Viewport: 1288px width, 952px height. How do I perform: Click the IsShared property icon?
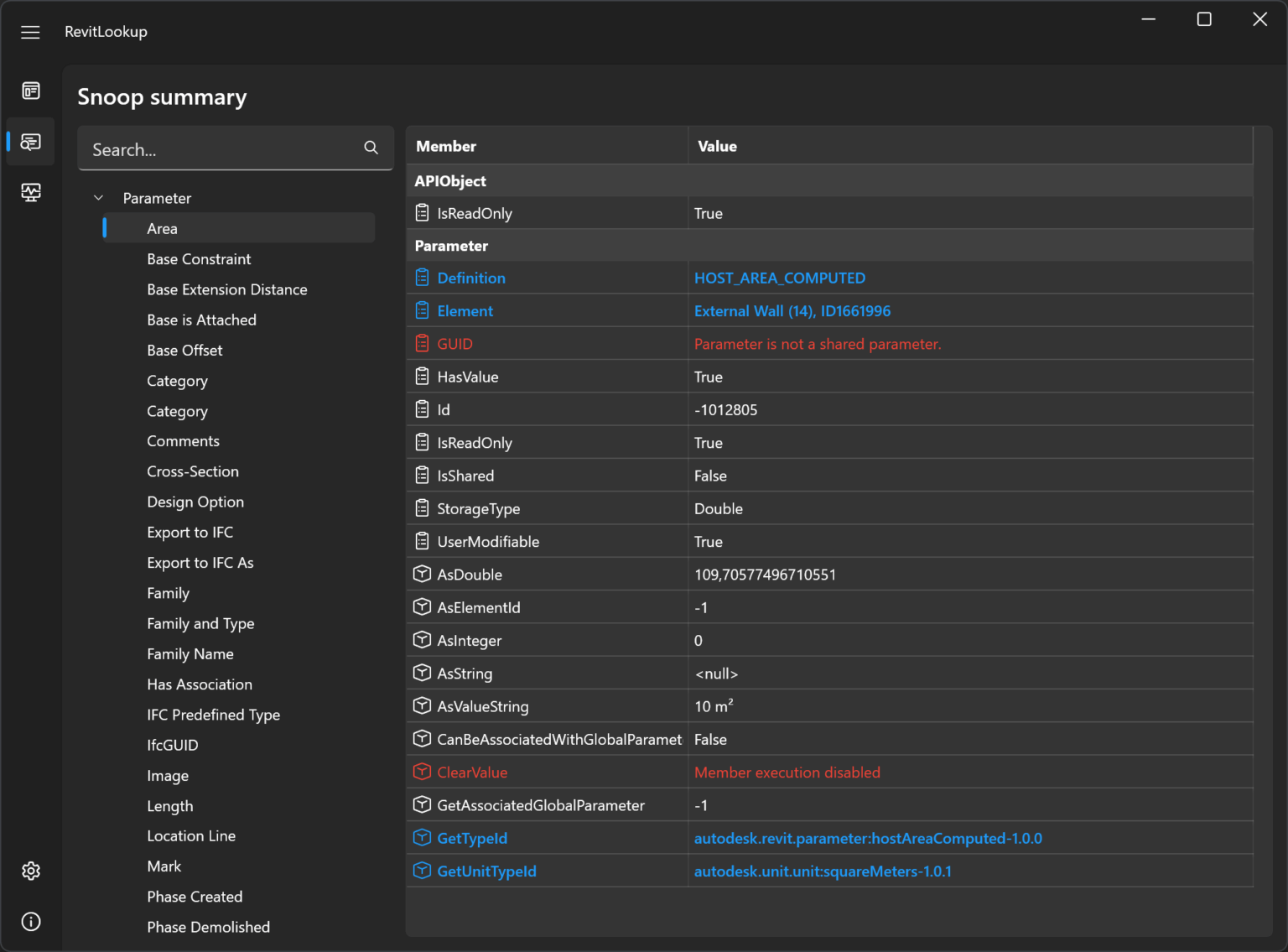coord(423,476)
